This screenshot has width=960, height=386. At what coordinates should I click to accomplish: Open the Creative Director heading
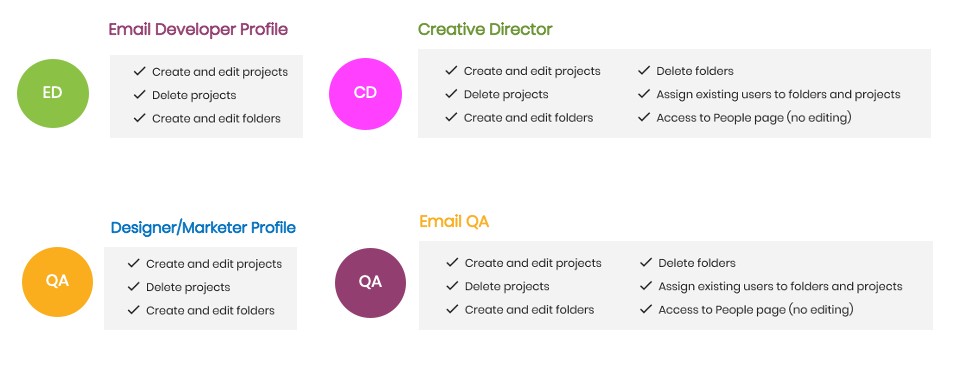(485, 29)
